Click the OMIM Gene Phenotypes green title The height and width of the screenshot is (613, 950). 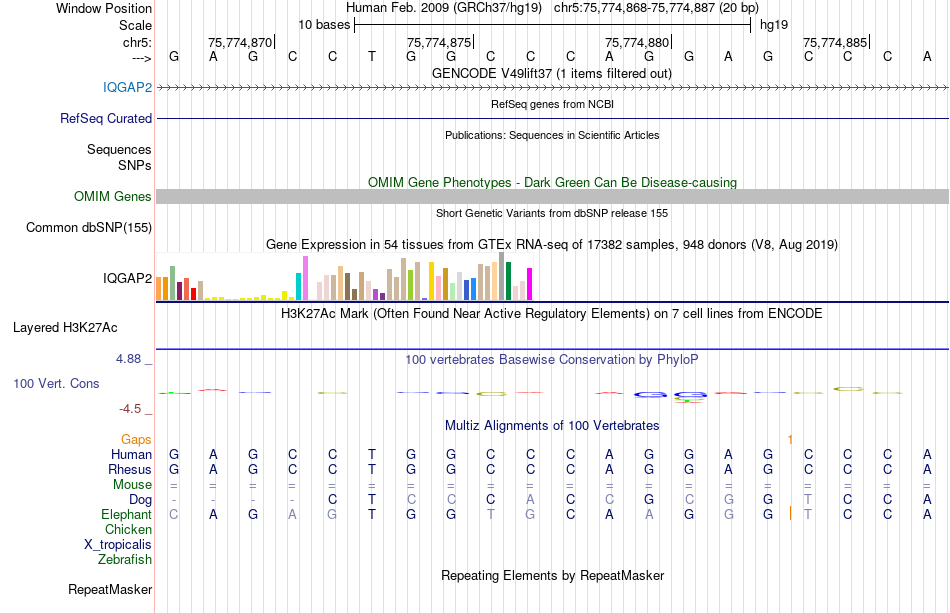click(552, 182)
